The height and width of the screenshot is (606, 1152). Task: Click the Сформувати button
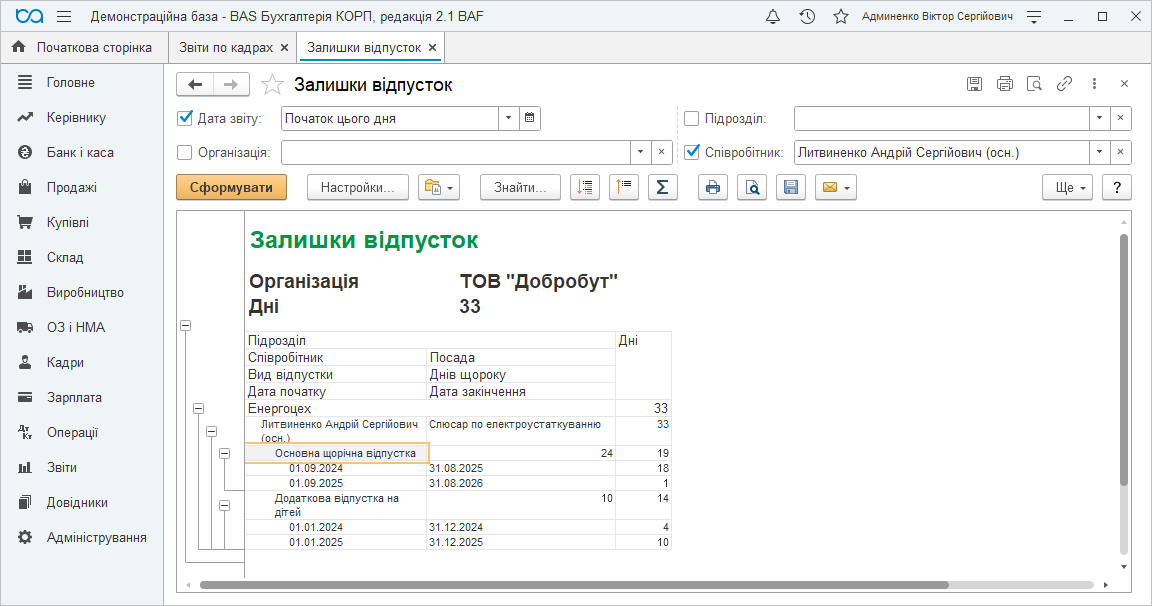pos(231,187)
